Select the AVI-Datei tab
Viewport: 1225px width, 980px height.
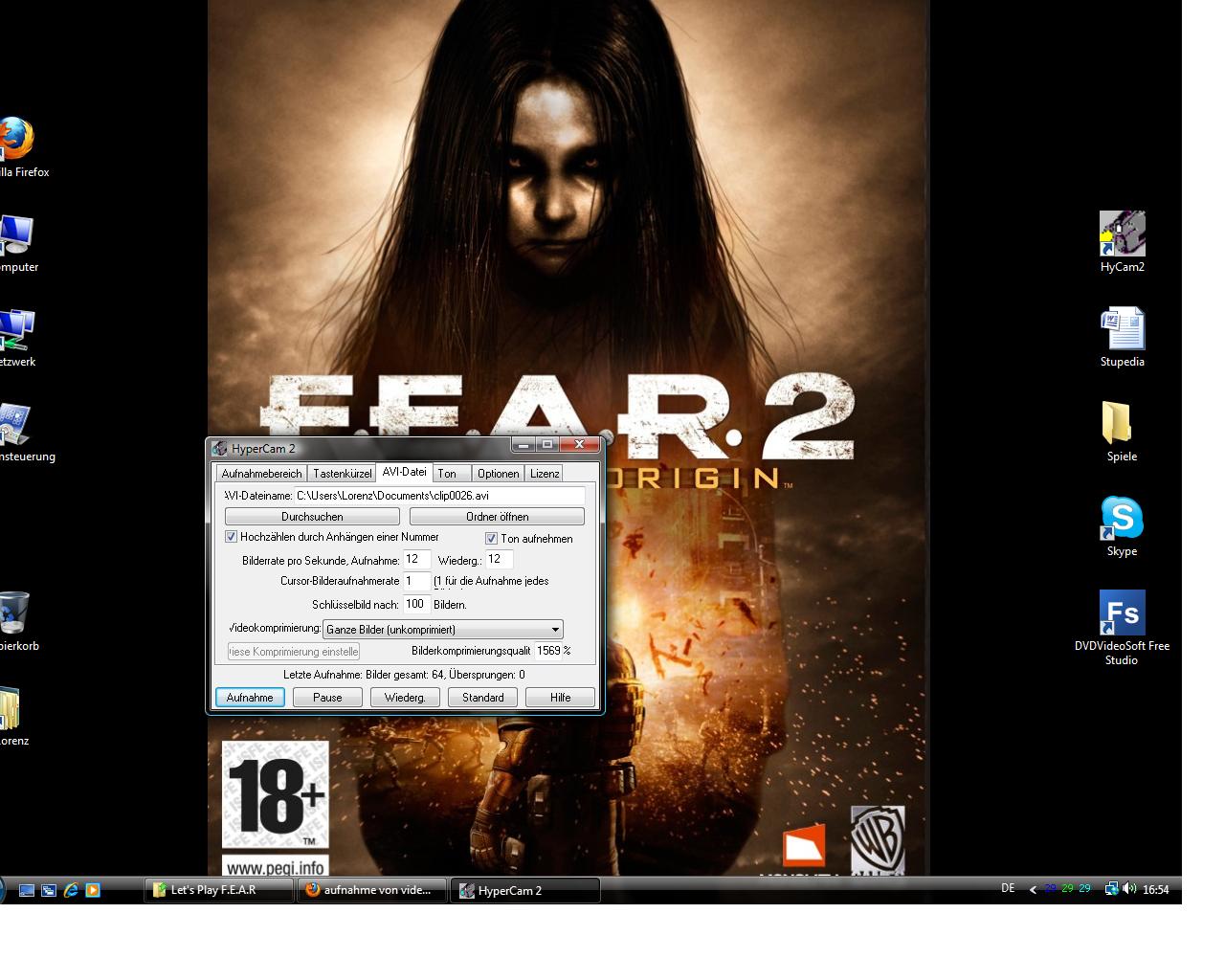pos(404,472)
